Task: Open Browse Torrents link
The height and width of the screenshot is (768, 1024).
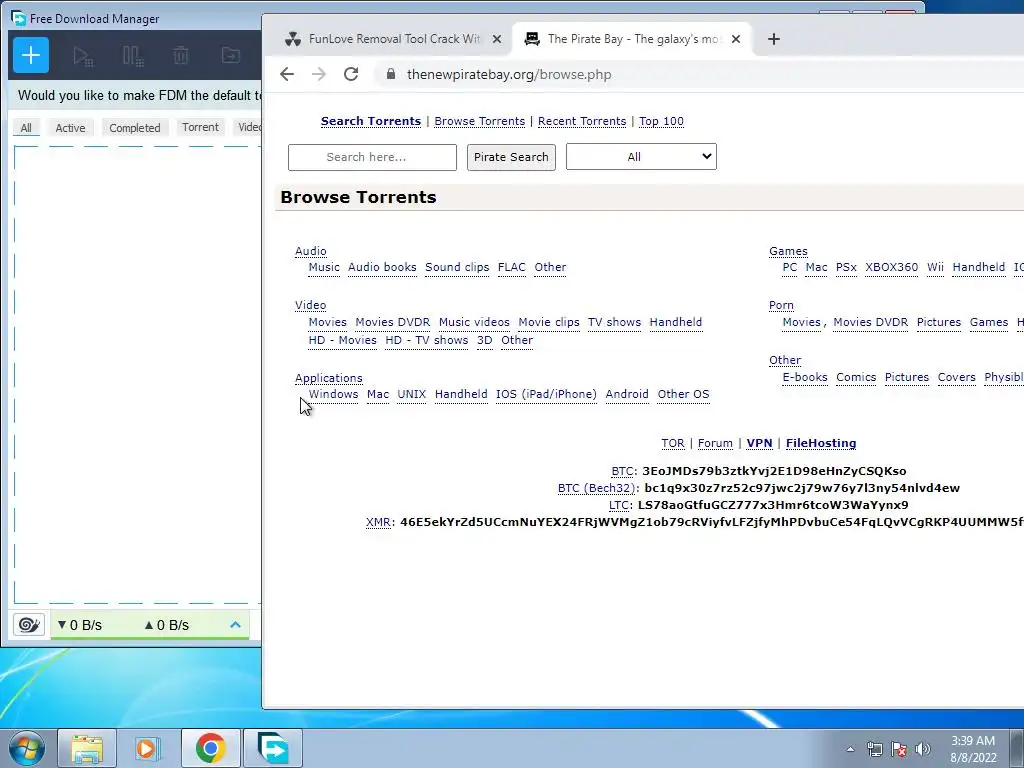Action: (x=479, y=121)
